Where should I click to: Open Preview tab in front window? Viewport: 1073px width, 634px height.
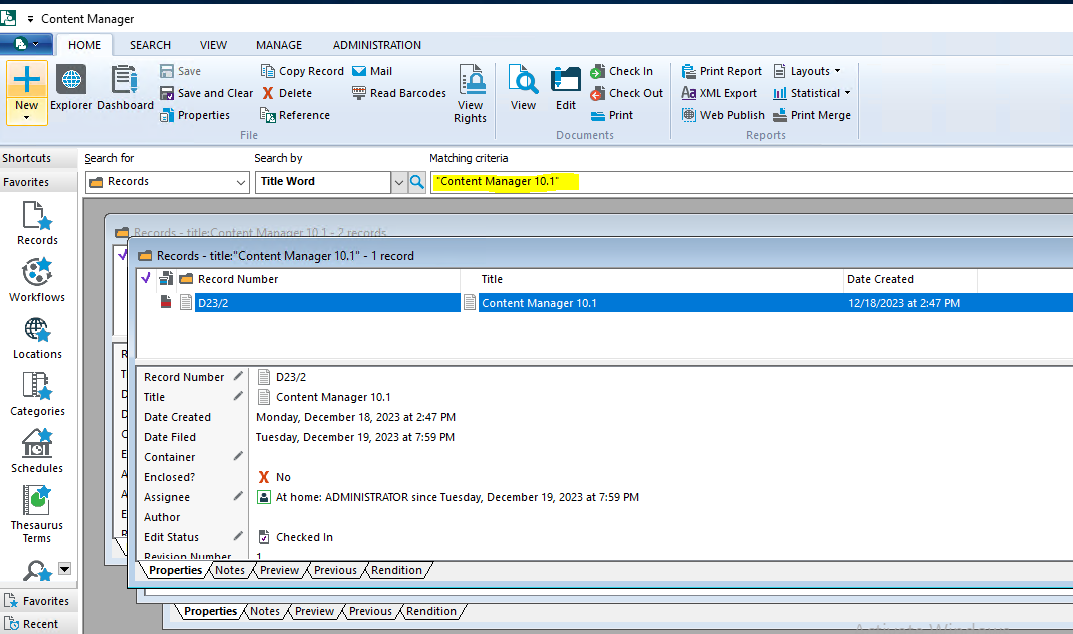[279, 570]
